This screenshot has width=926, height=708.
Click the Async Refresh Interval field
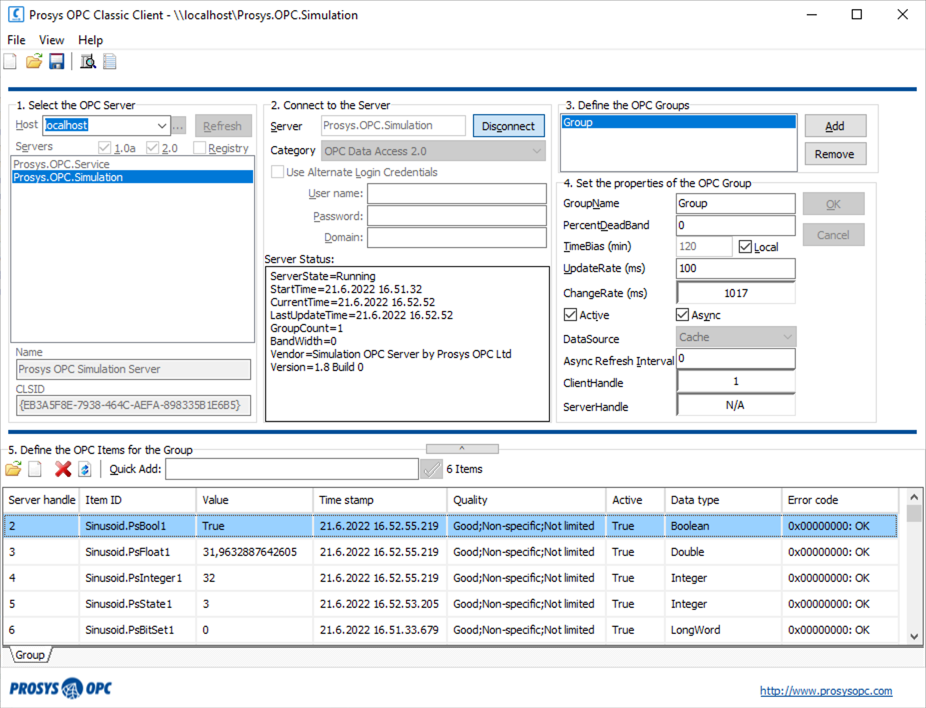click(x=736, y=358)
